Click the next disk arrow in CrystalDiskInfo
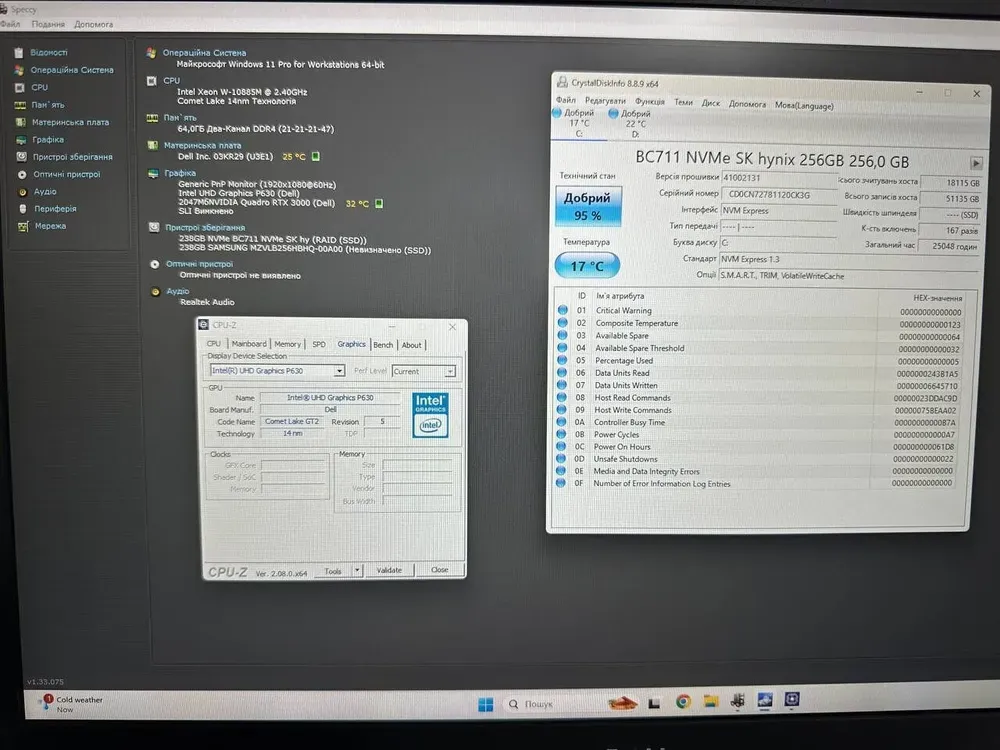 point(975,163)
